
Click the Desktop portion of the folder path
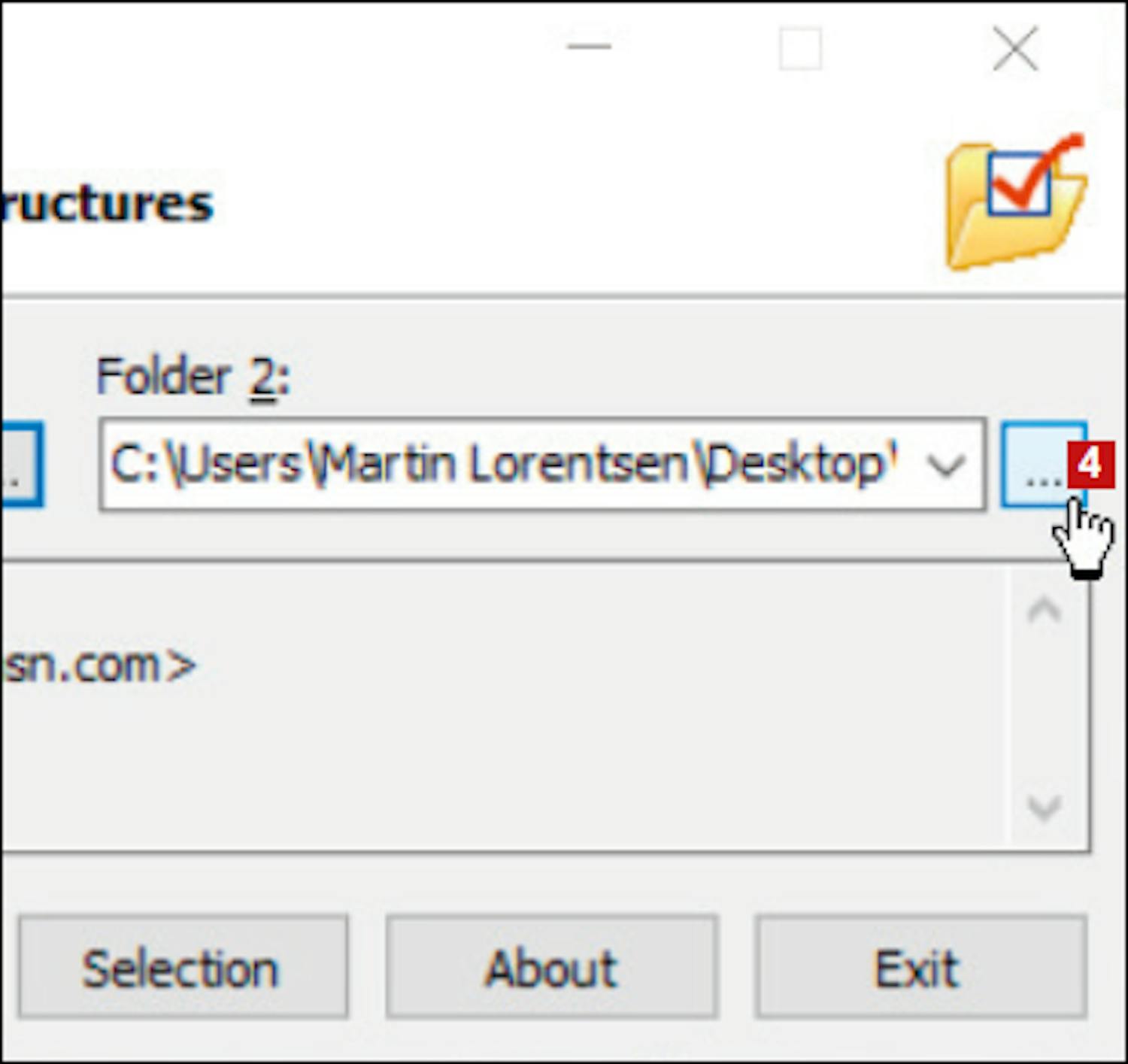(x=797, y=465)
